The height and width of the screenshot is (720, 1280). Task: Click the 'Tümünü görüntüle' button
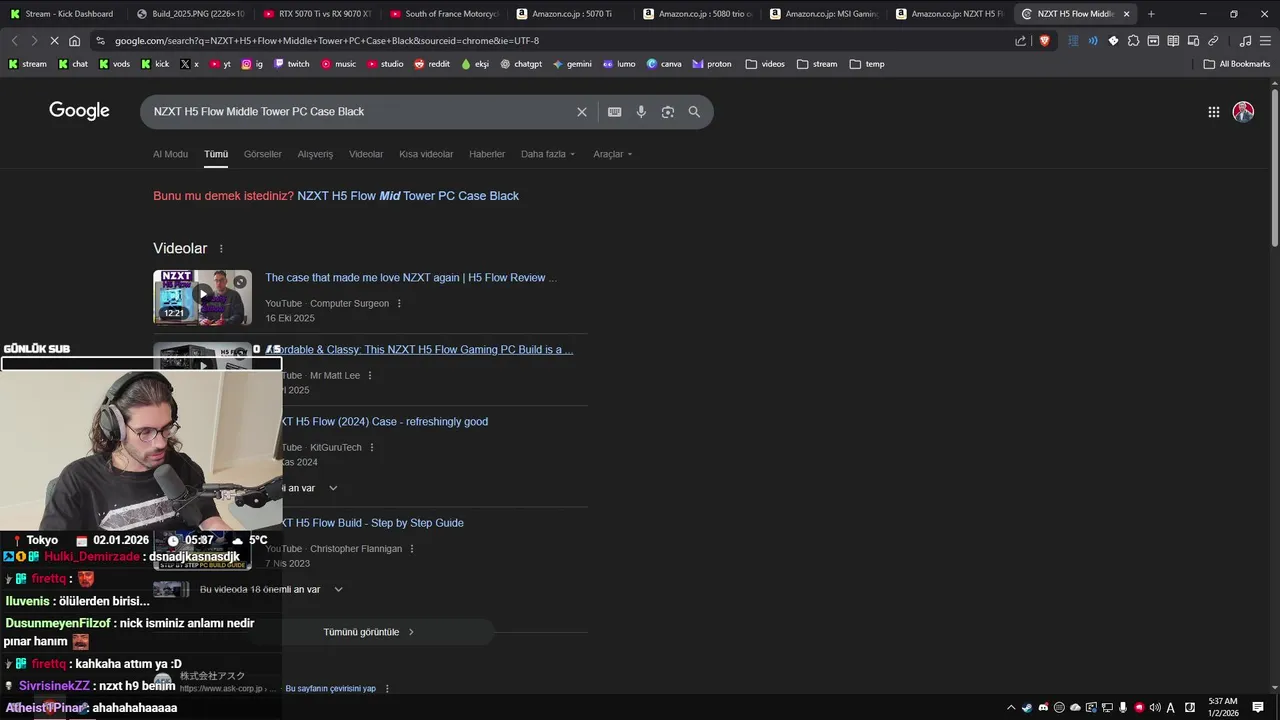pyautogui.click(x=368, y=632)
